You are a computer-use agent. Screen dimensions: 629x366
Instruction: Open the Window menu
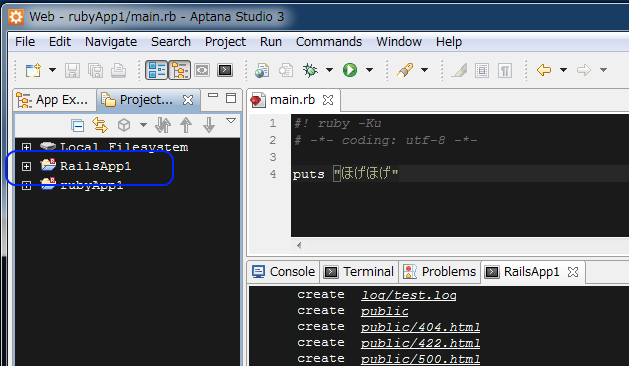point(399,41)
